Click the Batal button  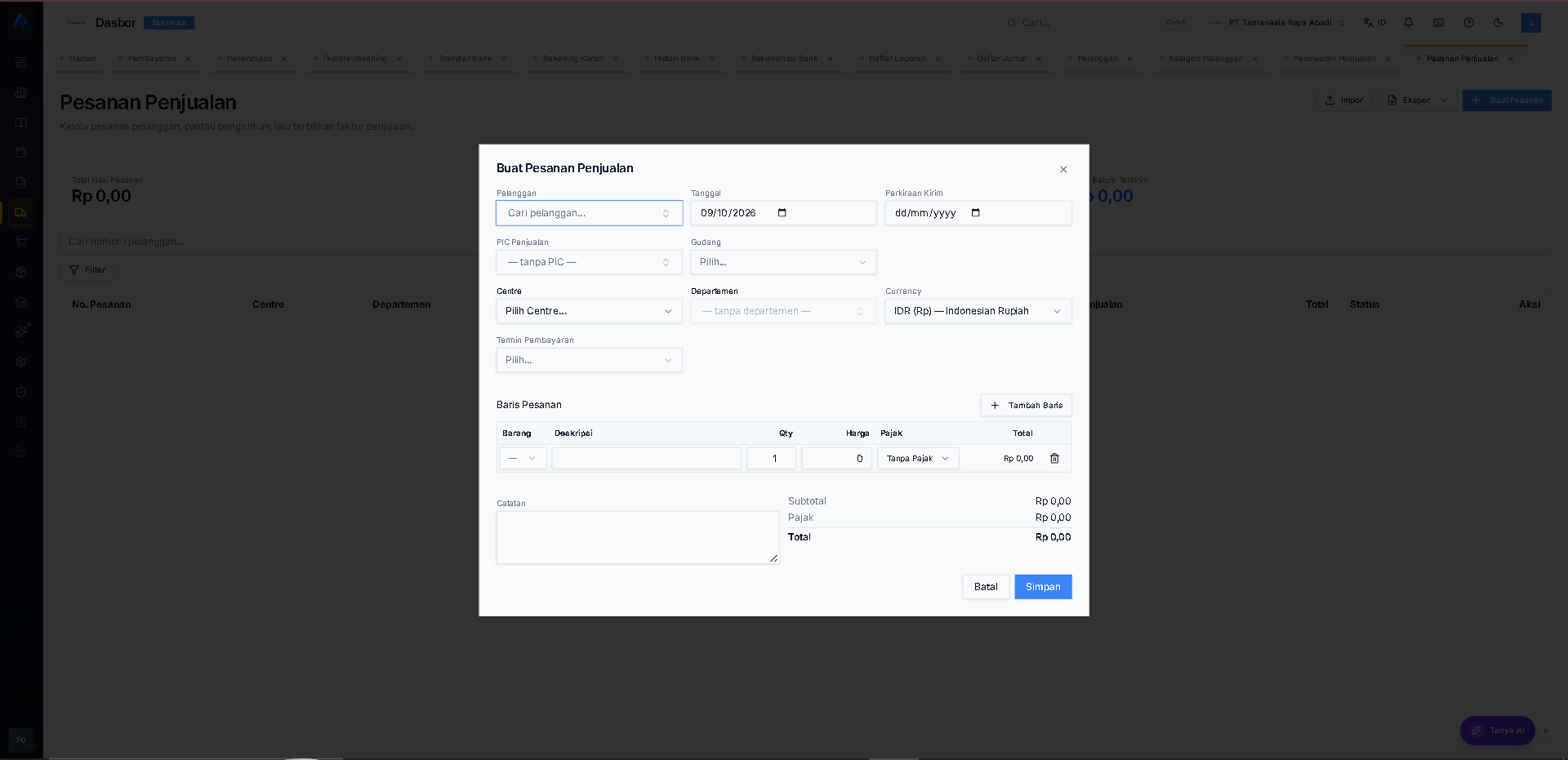coord(986,587)
